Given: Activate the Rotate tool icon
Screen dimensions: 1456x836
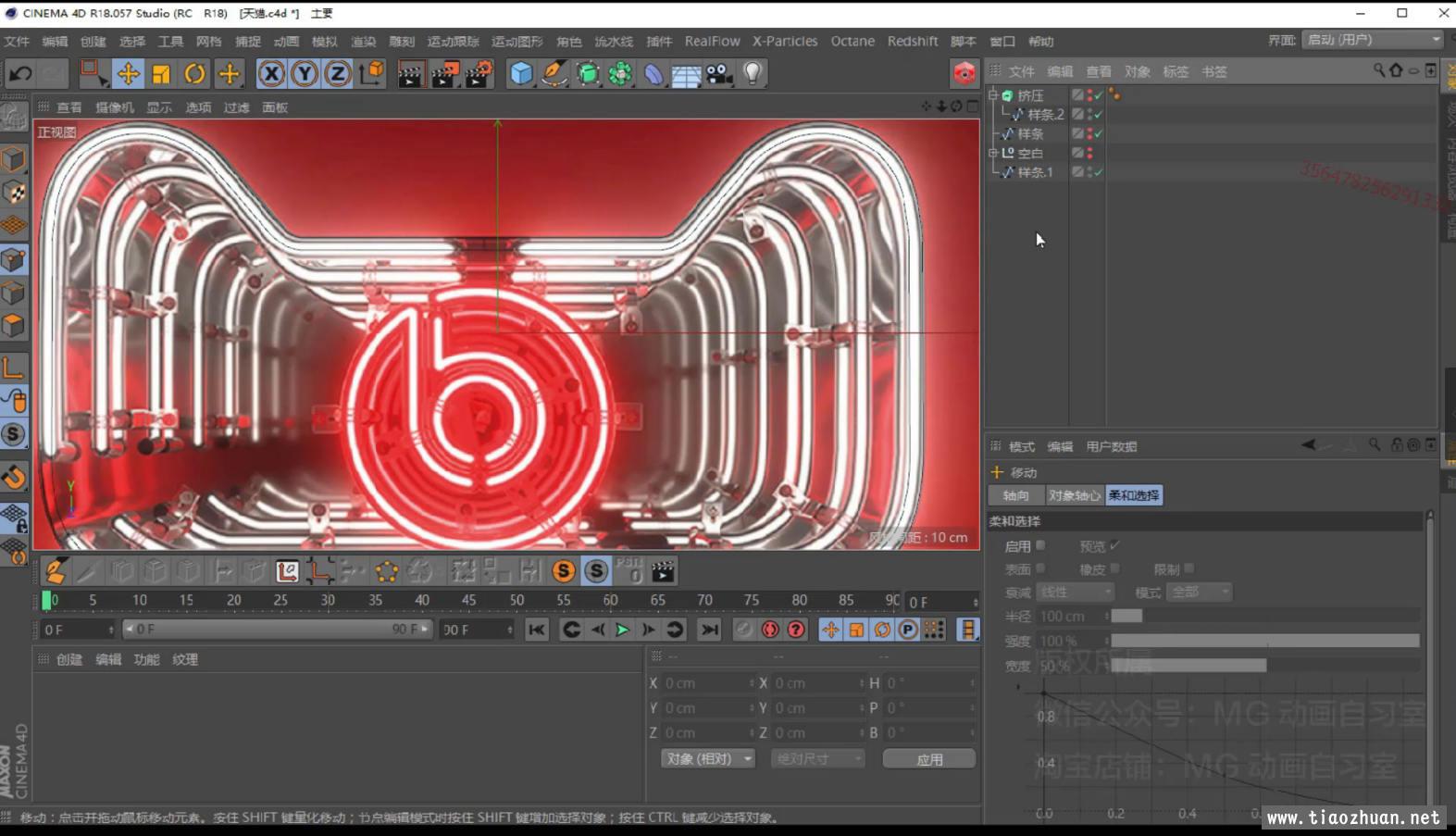Looking at the screenshot, I should 194,73.
